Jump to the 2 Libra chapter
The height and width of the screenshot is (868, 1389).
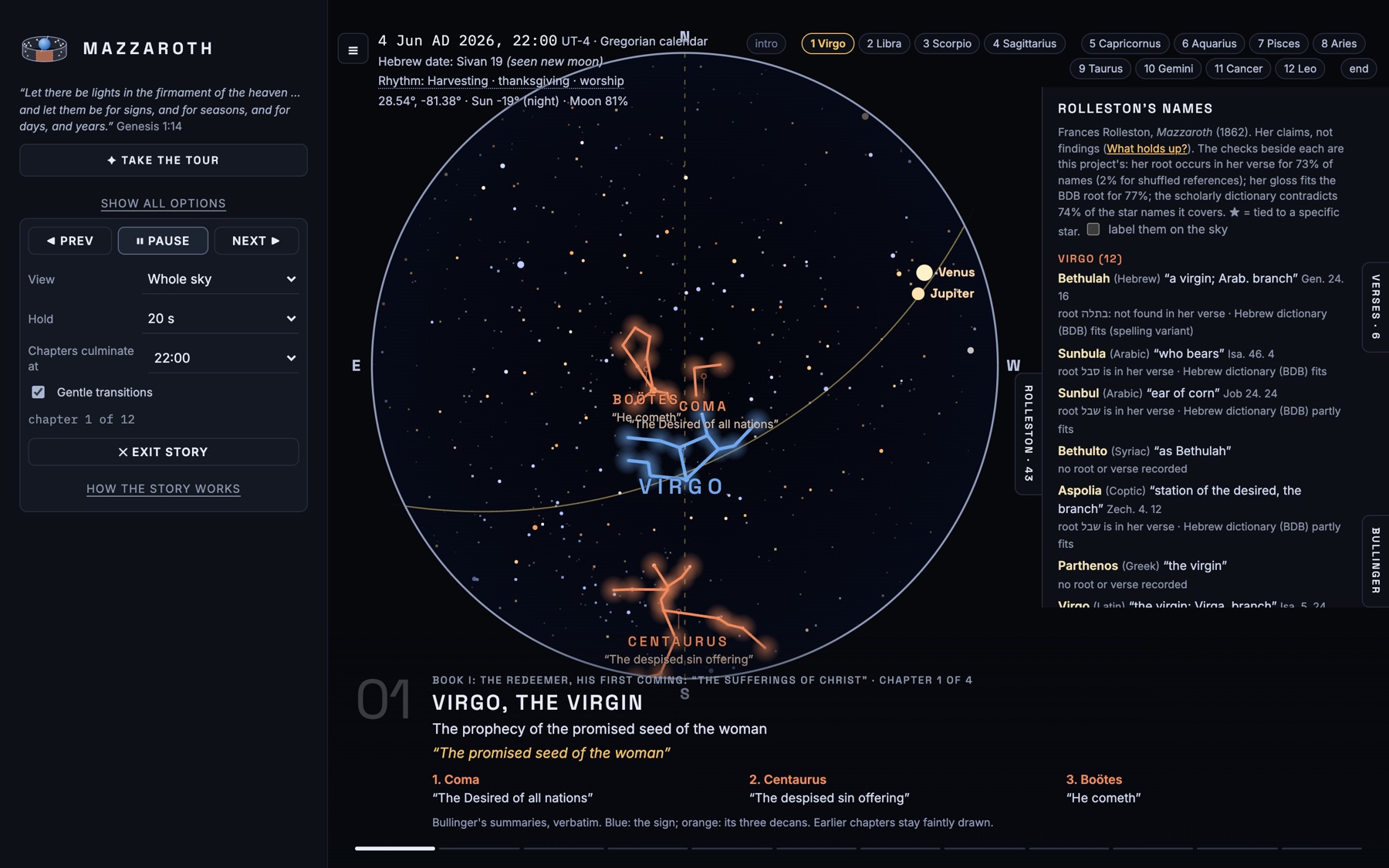[x=884, y=43]
